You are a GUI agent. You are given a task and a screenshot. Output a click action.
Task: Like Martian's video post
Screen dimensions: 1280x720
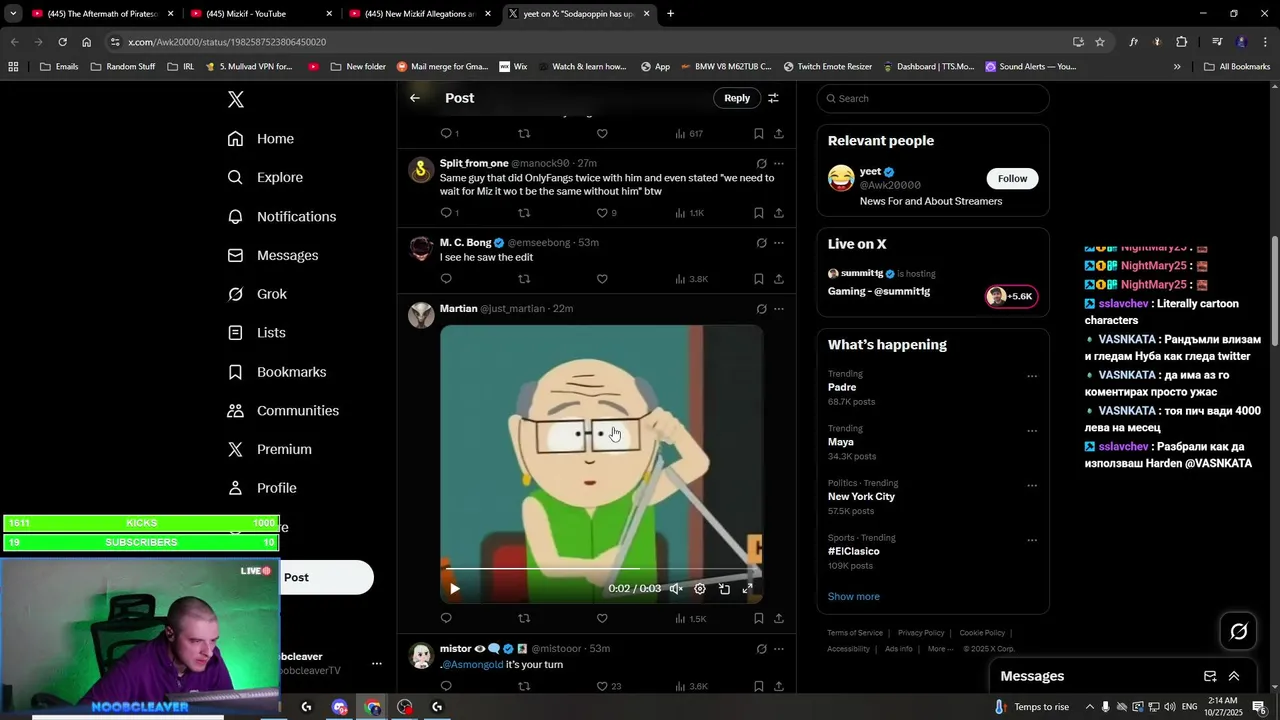click(x=602, y=619)
